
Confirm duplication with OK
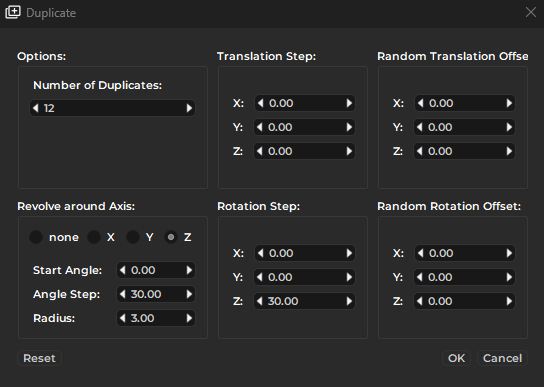[456, 358]
